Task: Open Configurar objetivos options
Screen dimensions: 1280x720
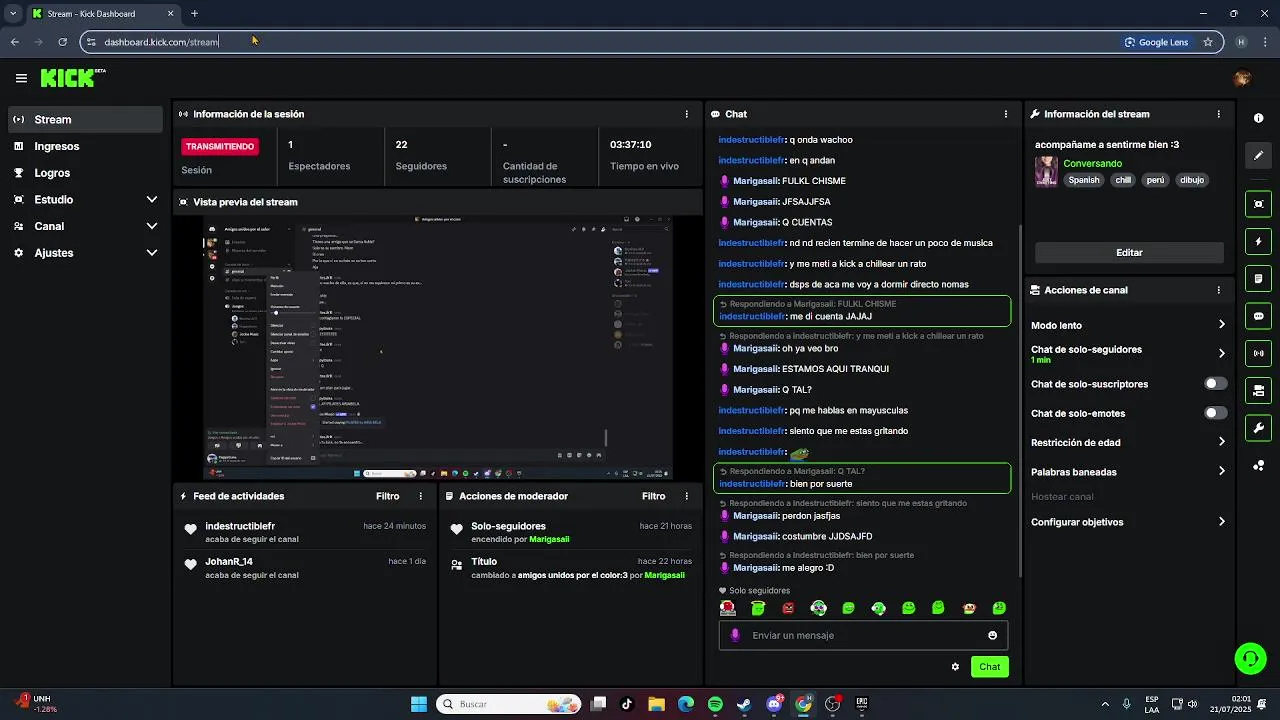Action: click(x=1129, y=522)
